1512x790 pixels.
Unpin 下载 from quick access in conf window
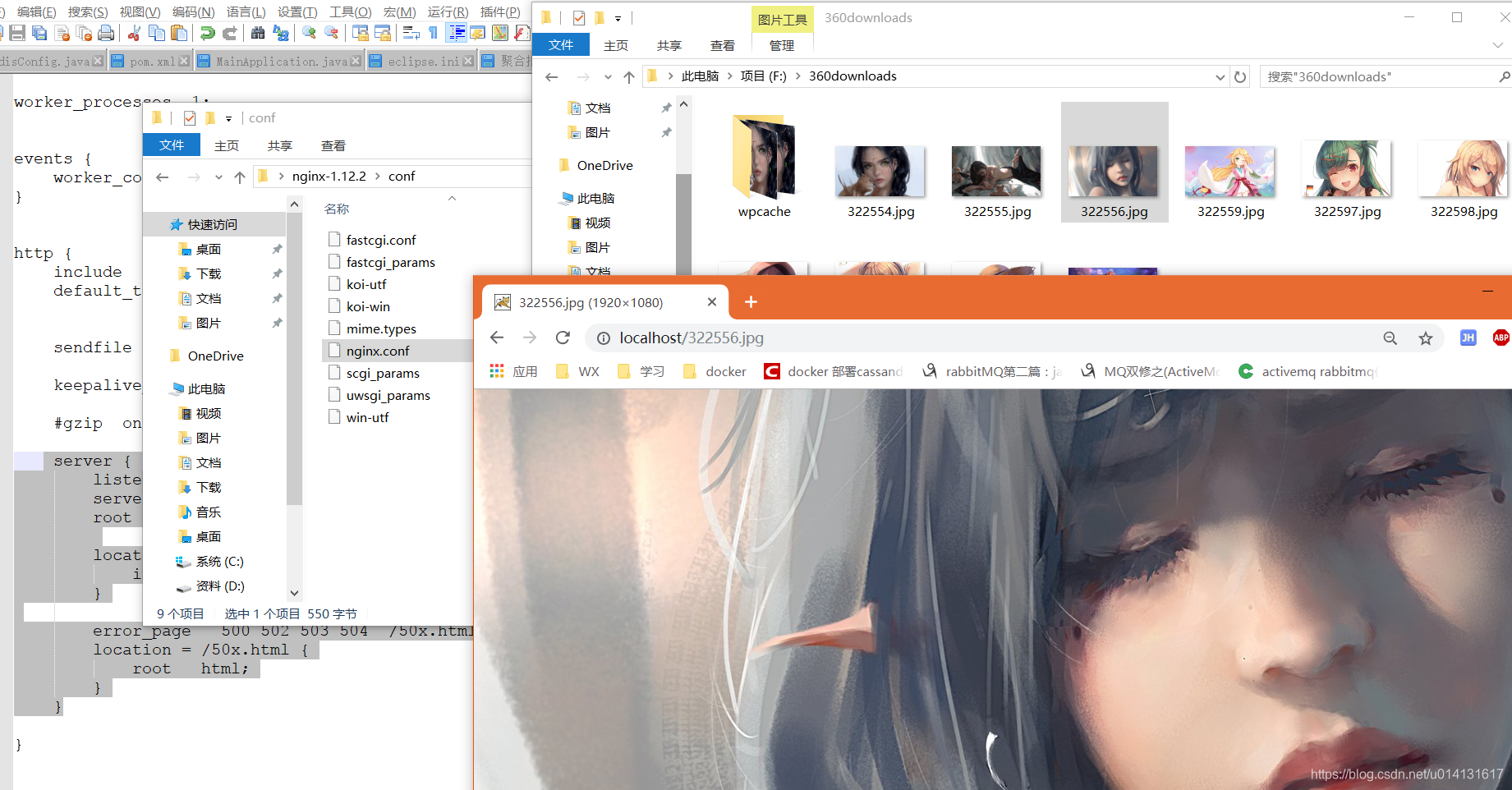tap(278, 273)
